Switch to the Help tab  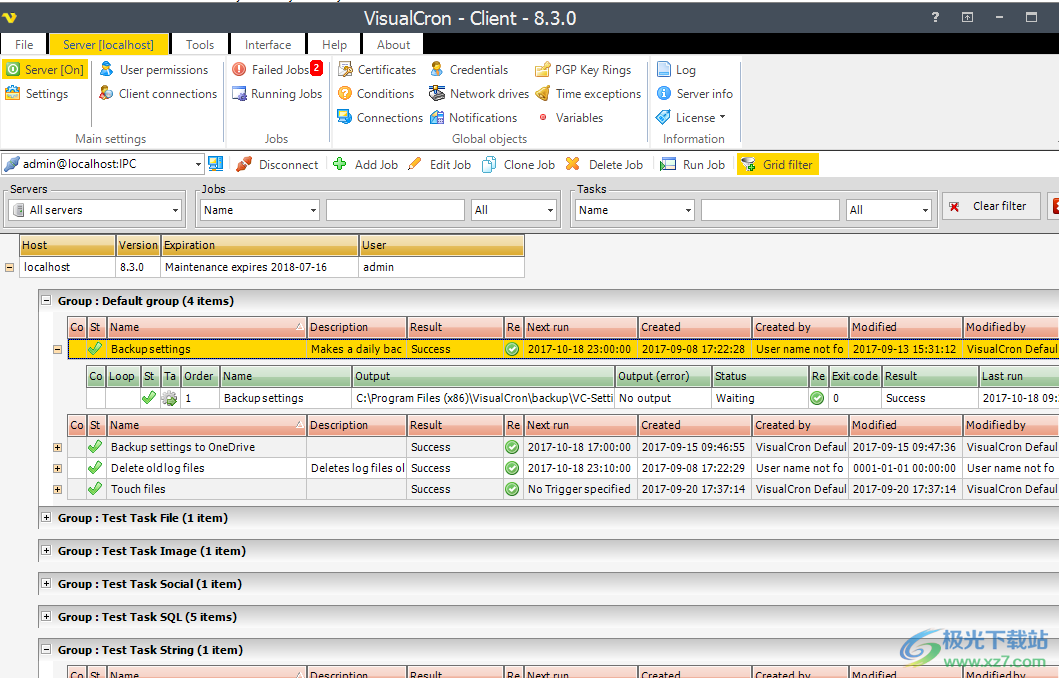[x=334, y=45]
